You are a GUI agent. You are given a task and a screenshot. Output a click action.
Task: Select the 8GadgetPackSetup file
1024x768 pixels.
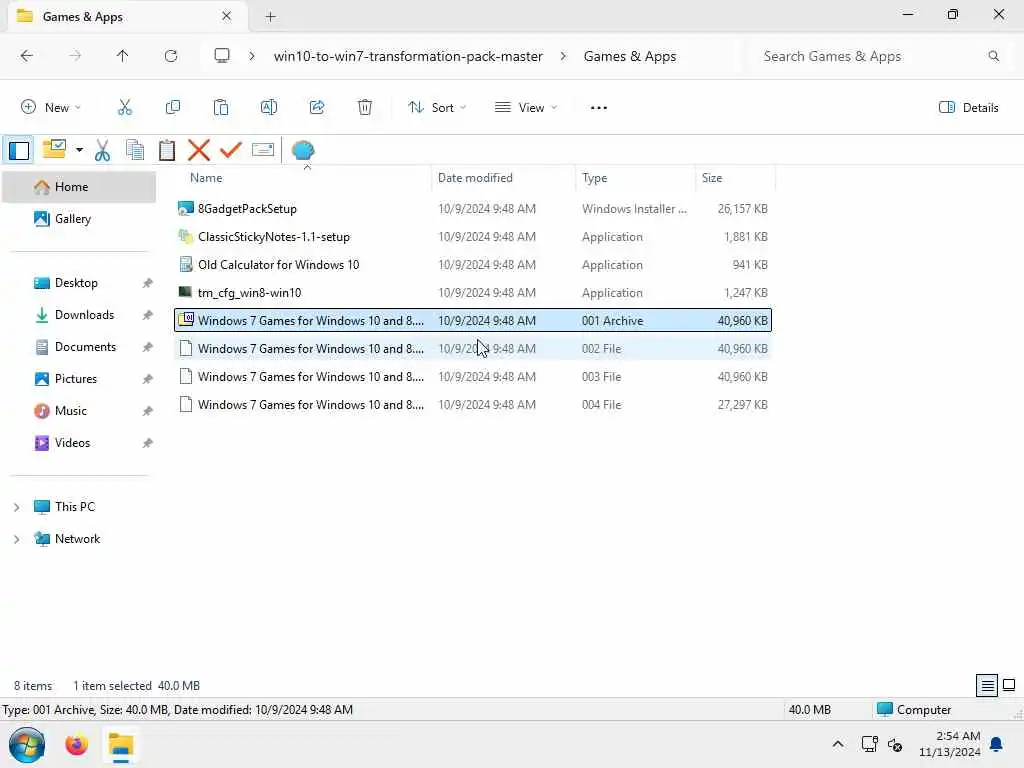[x=473, y=208]
